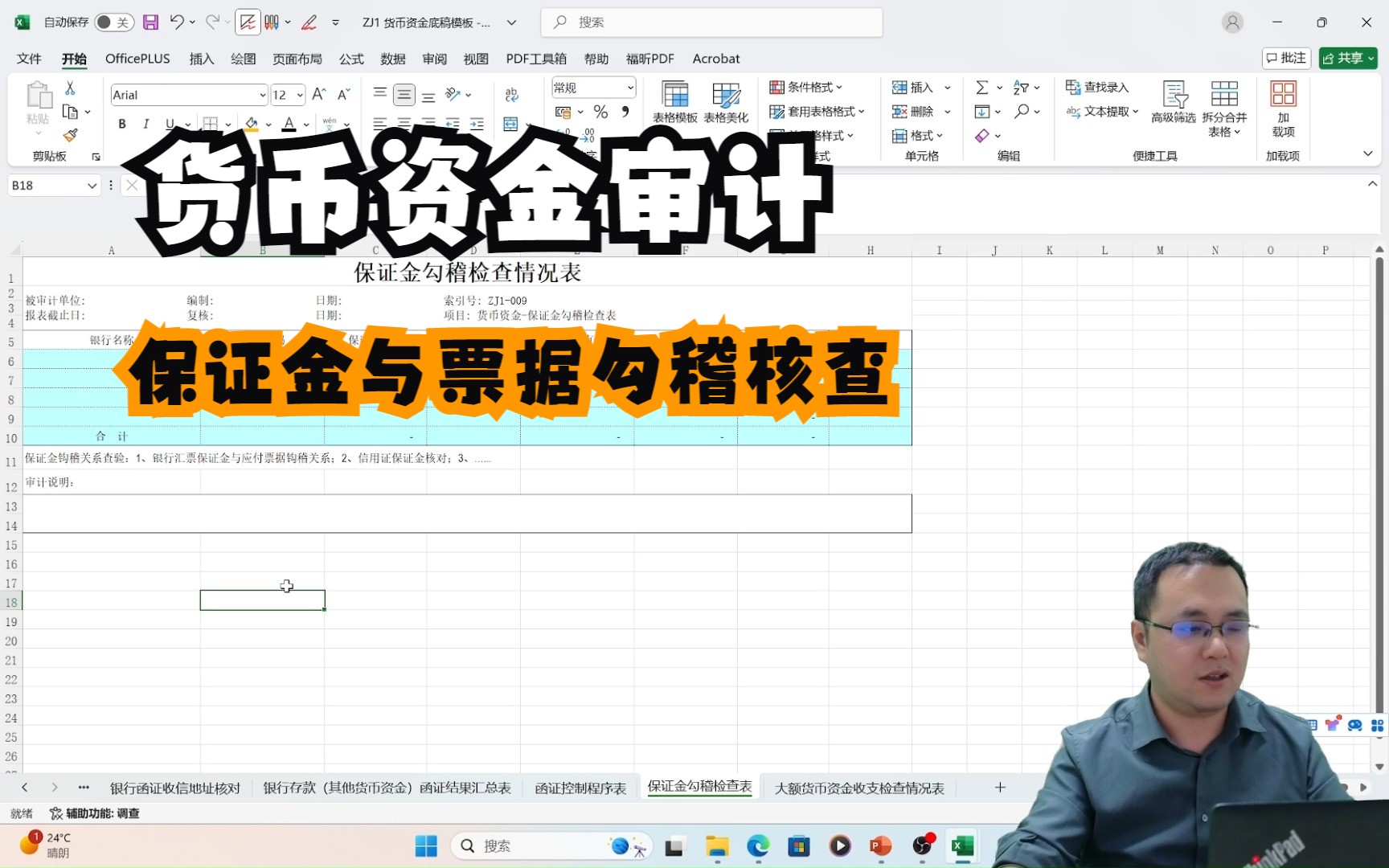
Task: Switch to the 页面布局 Page Layout tab
Action: click(x=297, y=59)
